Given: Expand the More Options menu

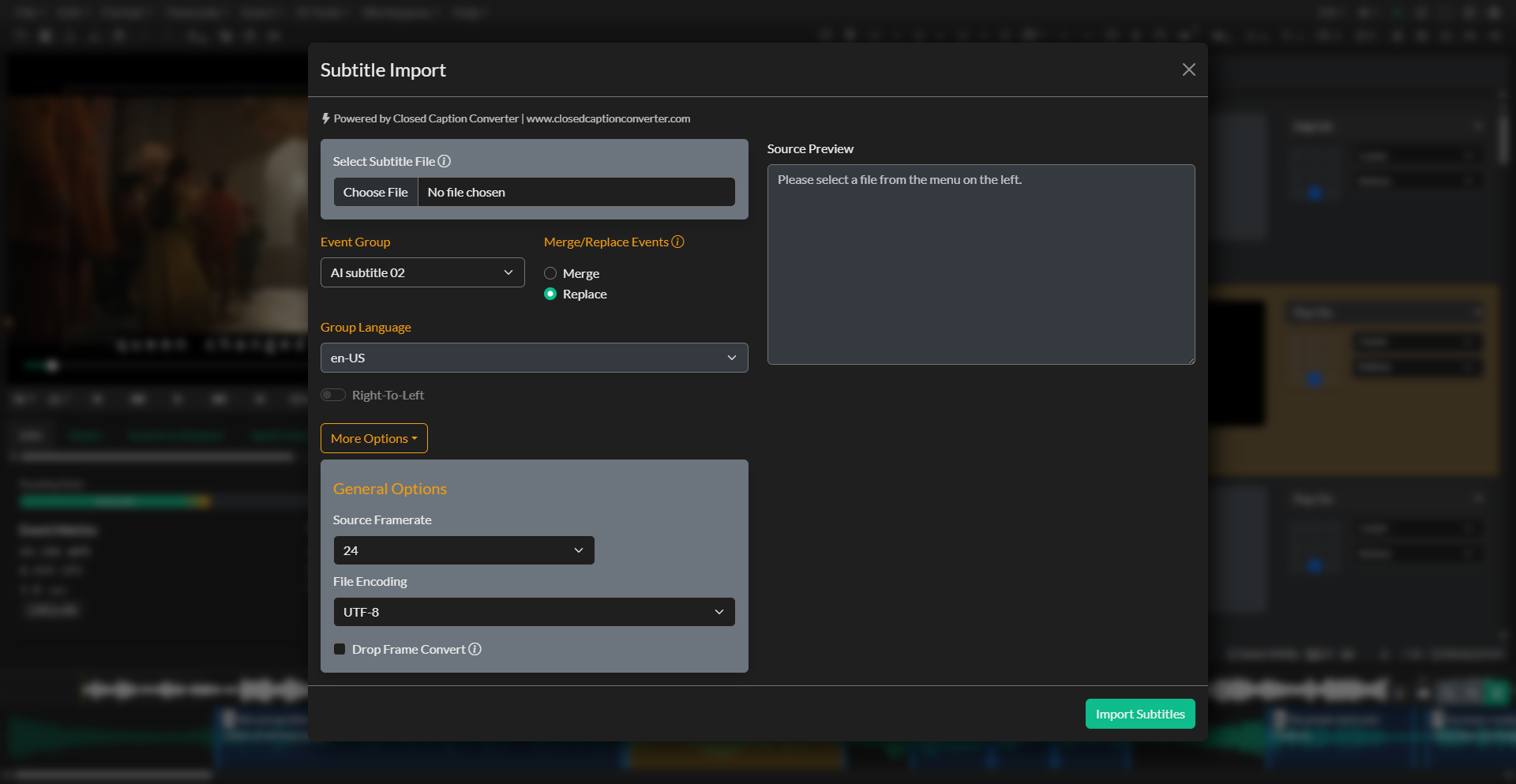Looking at the screenshot, I should (x=373, y=438).
